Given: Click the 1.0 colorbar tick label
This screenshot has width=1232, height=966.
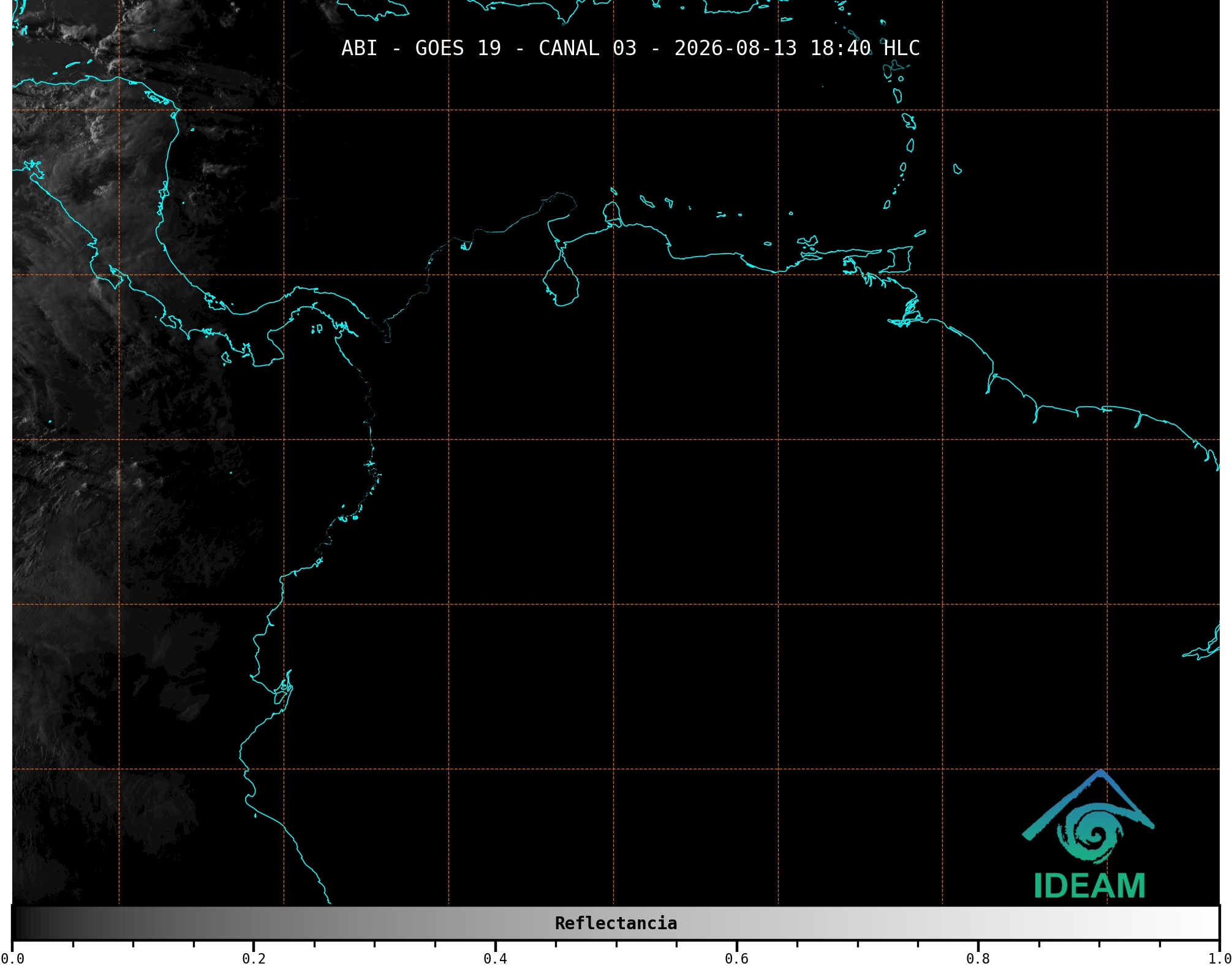Looking at the screenshot, I should pos(1220,959).
